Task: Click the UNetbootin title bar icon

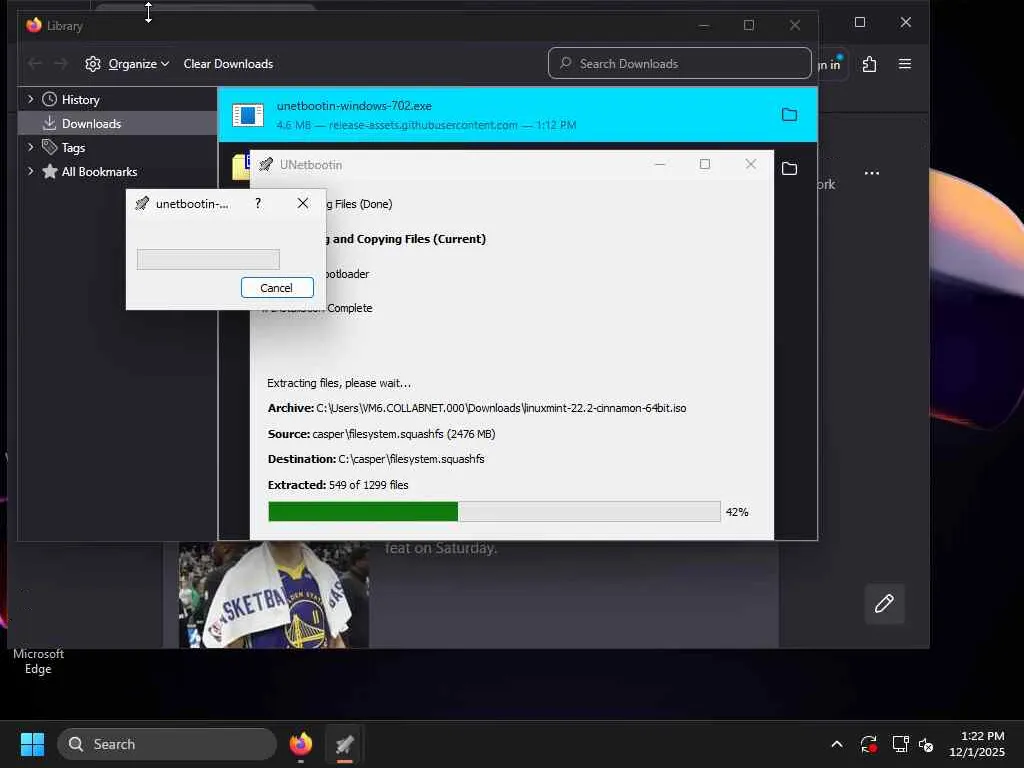Action: (x=265, y=165)
